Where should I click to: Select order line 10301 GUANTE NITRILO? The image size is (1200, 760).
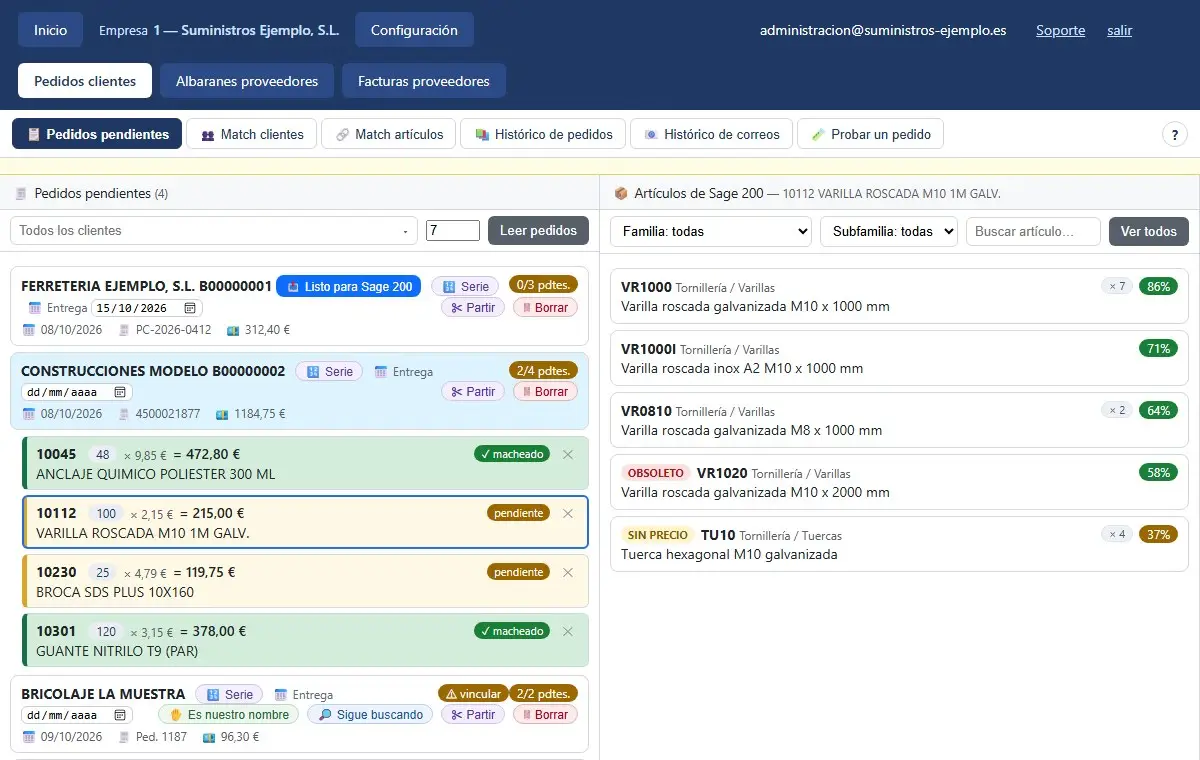pyautogui.click(x=305, y=640)
